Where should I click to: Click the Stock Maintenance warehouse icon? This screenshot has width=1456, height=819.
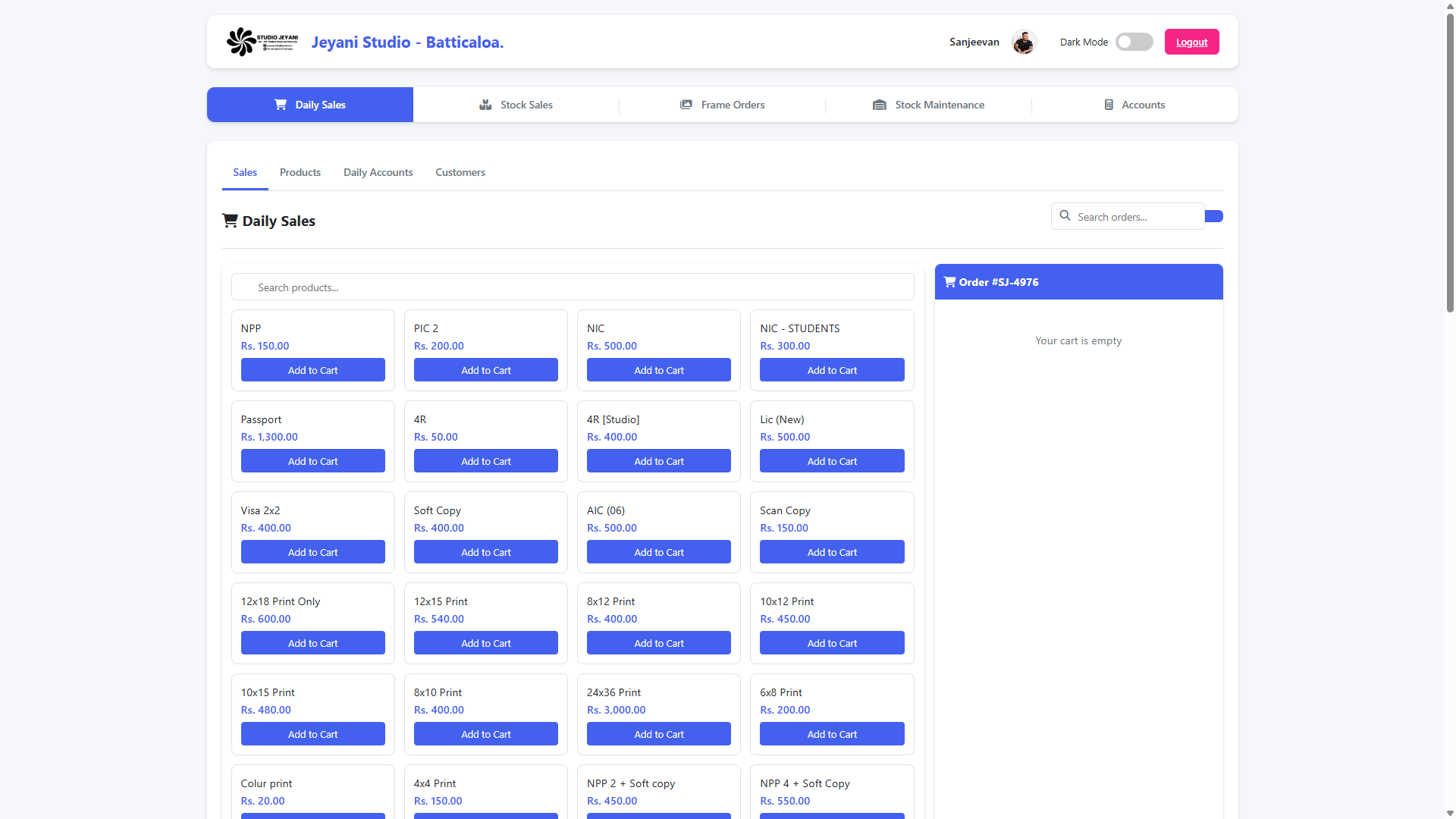click(x=880, y=105)
